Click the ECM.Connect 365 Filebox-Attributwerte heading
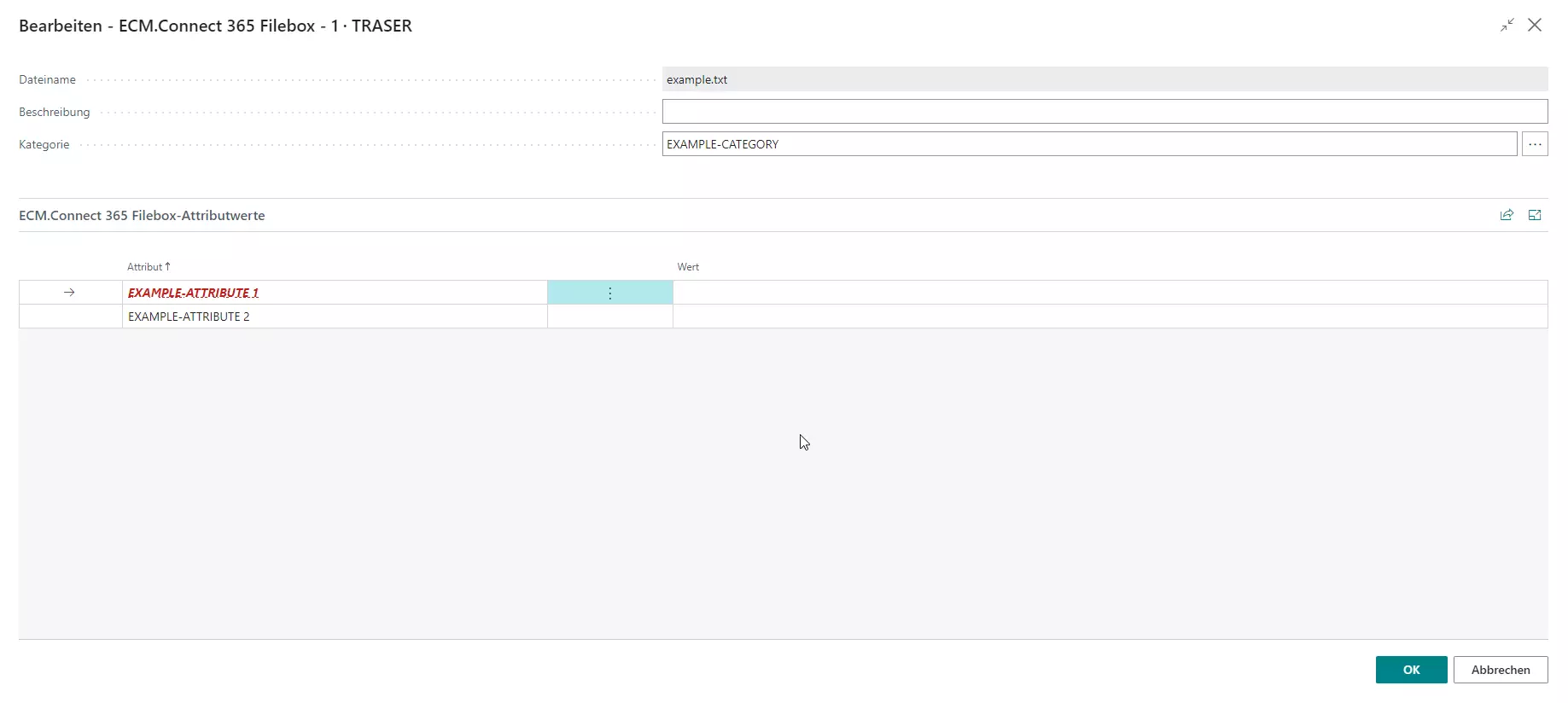 [142, 216]
